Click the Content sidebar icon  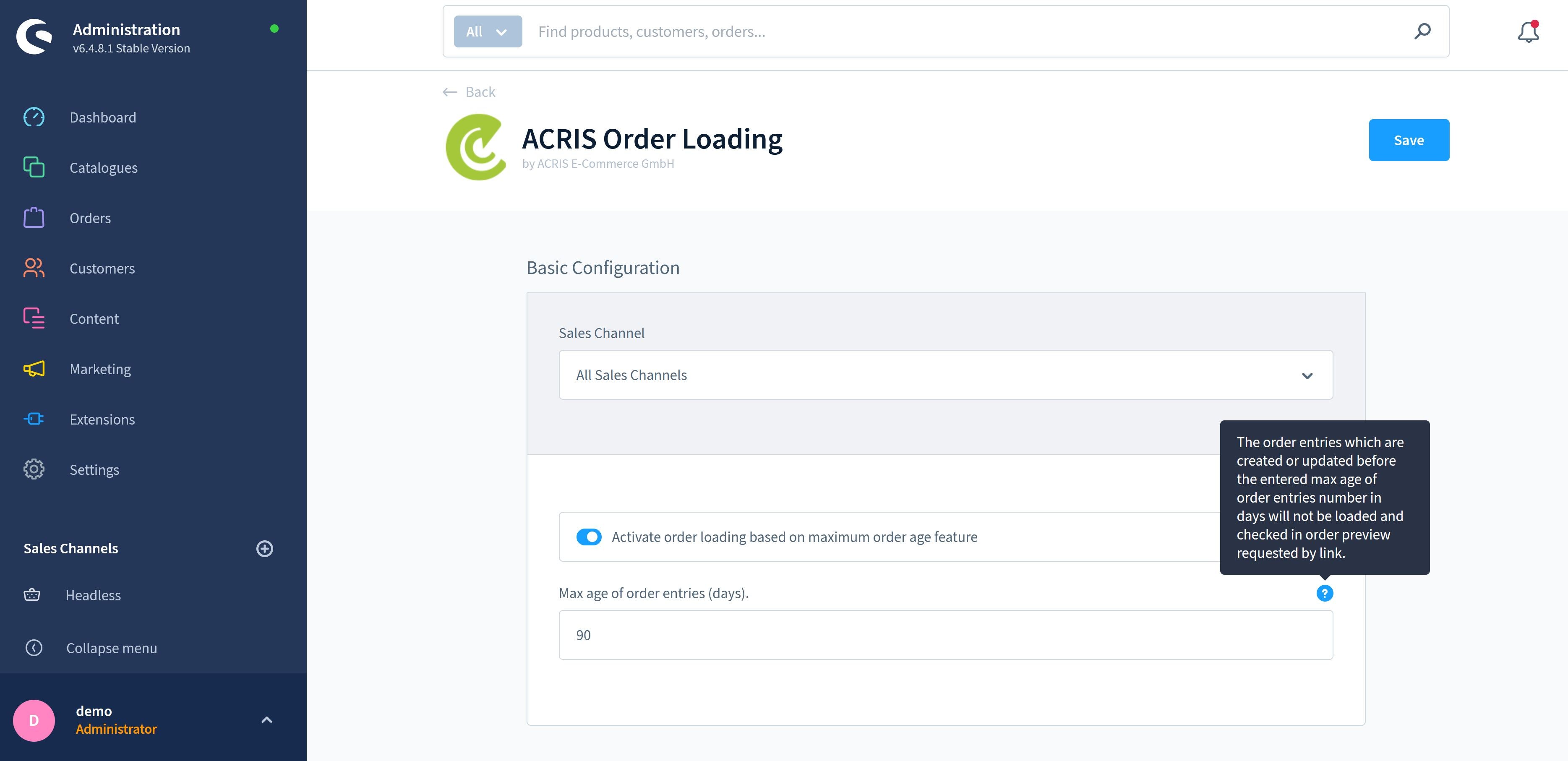33,318
